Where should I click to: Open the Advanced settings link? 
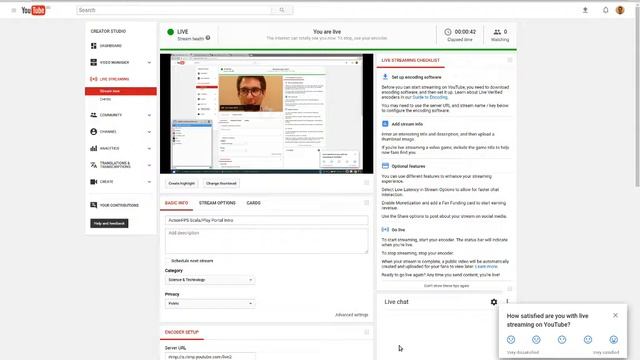(351, 315)
